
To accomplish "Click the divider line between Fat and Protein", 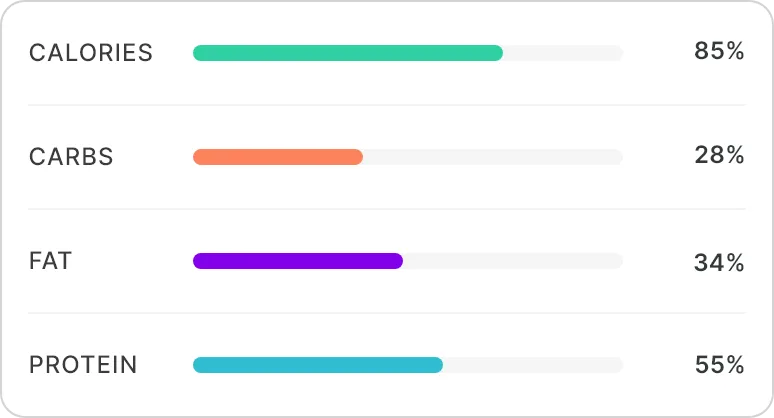I will pos(386,313).
